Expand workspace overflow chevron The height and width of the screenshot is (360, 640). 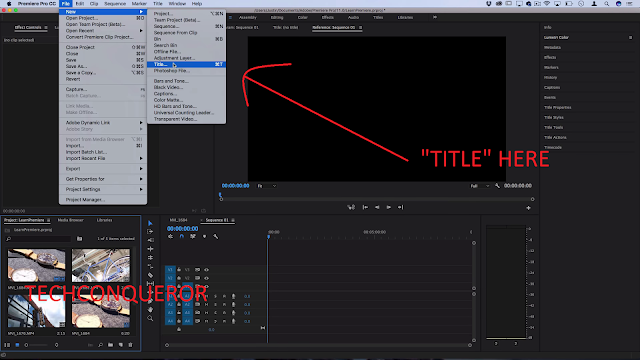[435, 17]
